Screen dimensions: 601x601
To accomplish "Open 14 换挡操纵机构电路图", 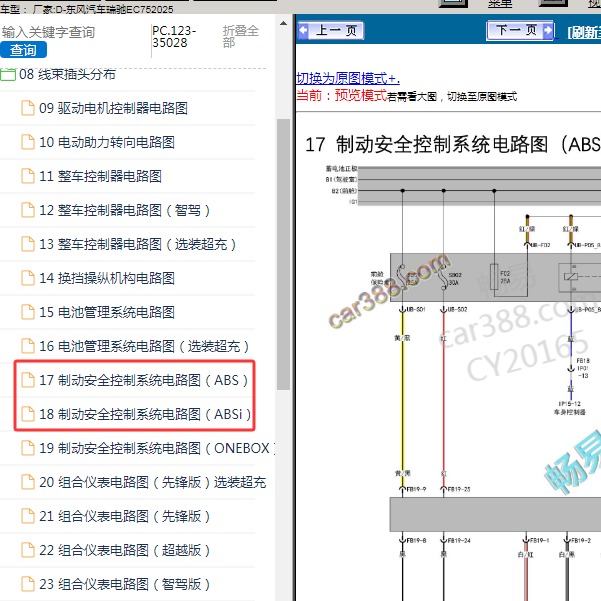I will 107,278.
